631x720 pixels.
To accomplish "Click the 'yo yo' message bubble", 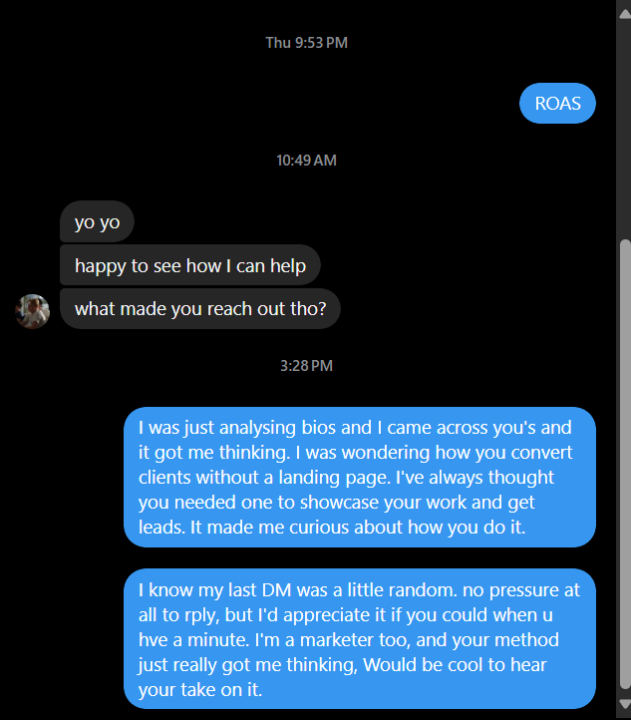I will coord(97,222).
